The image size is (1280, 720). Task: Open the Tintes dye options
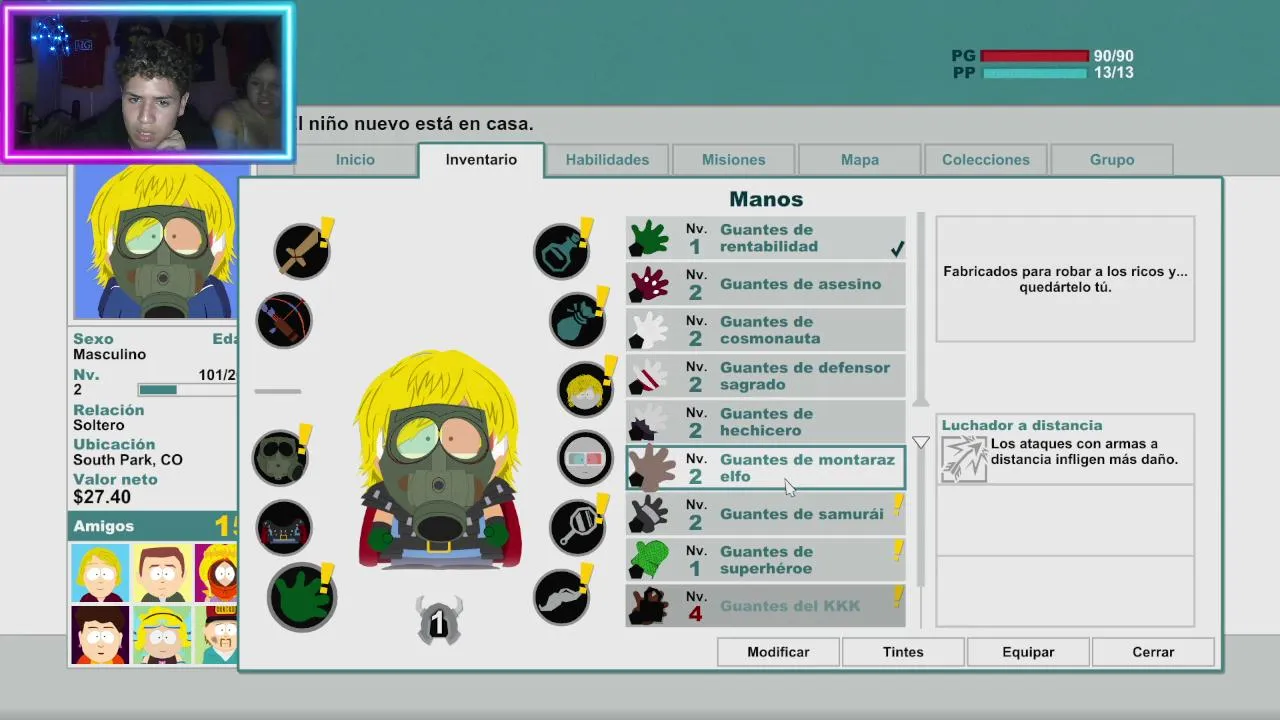903,652
